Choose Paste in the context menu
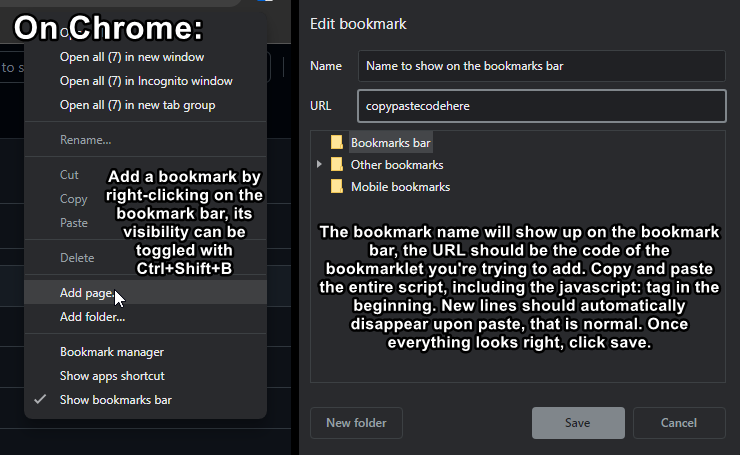The image size is (740, 455). 145,223
